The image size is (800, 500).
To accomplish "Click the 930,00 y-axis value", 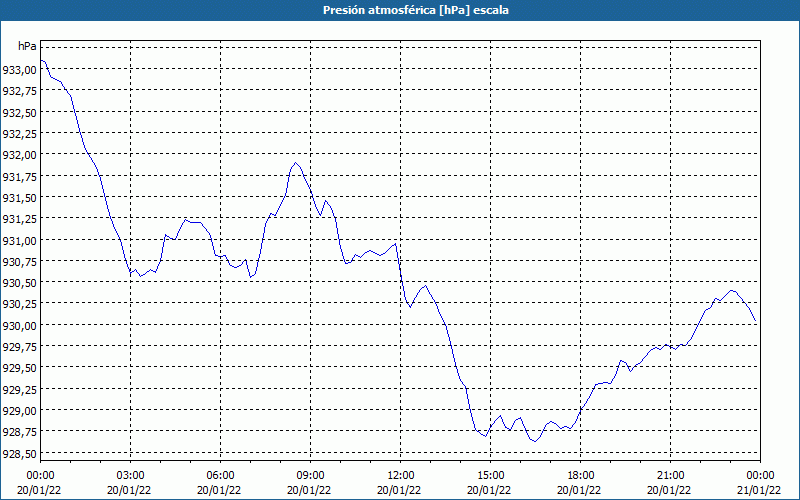I will click(x=19, y=326).
